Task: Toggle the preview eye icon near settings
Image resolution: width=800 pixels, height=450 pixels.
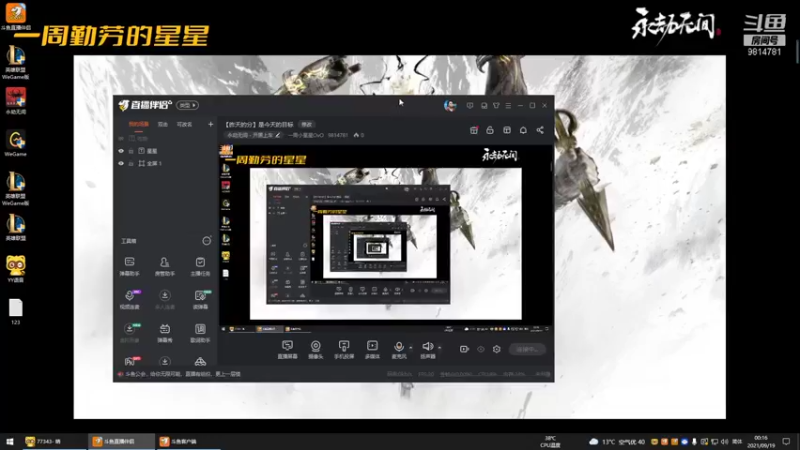Action: coord(481,349)
